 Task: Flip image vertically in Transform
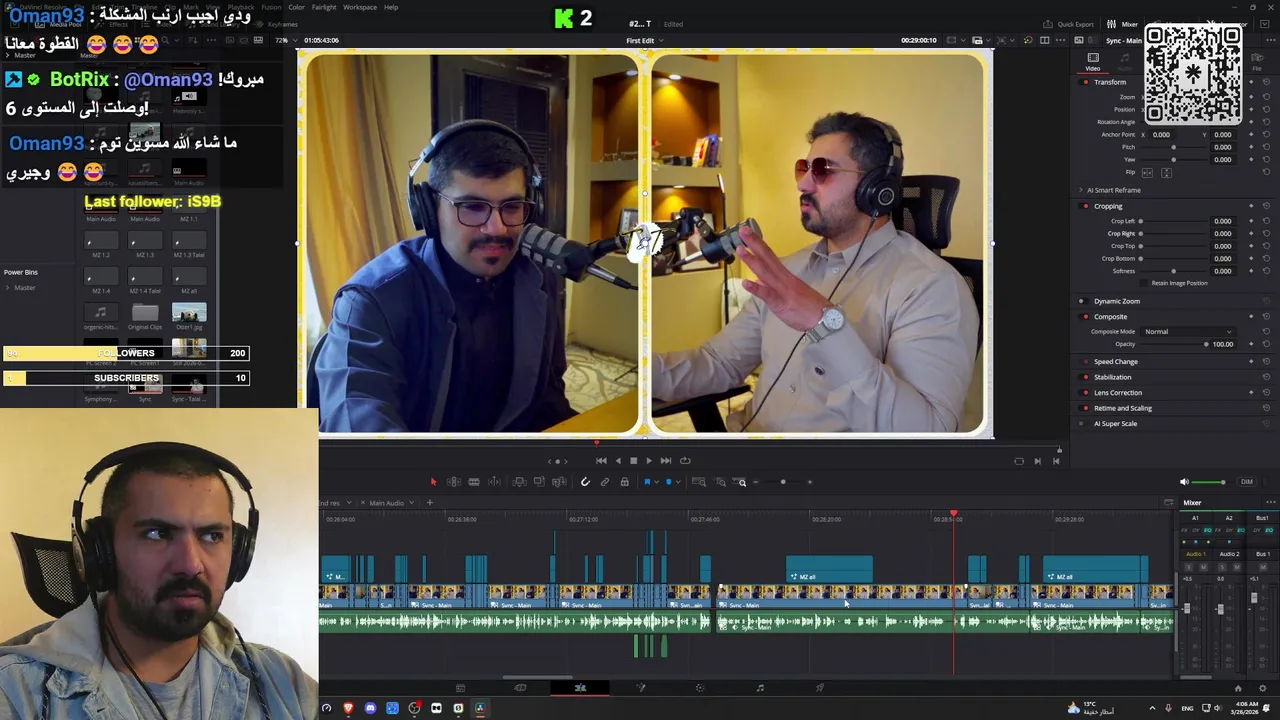pyautogui.click(x=1166, y=173)
